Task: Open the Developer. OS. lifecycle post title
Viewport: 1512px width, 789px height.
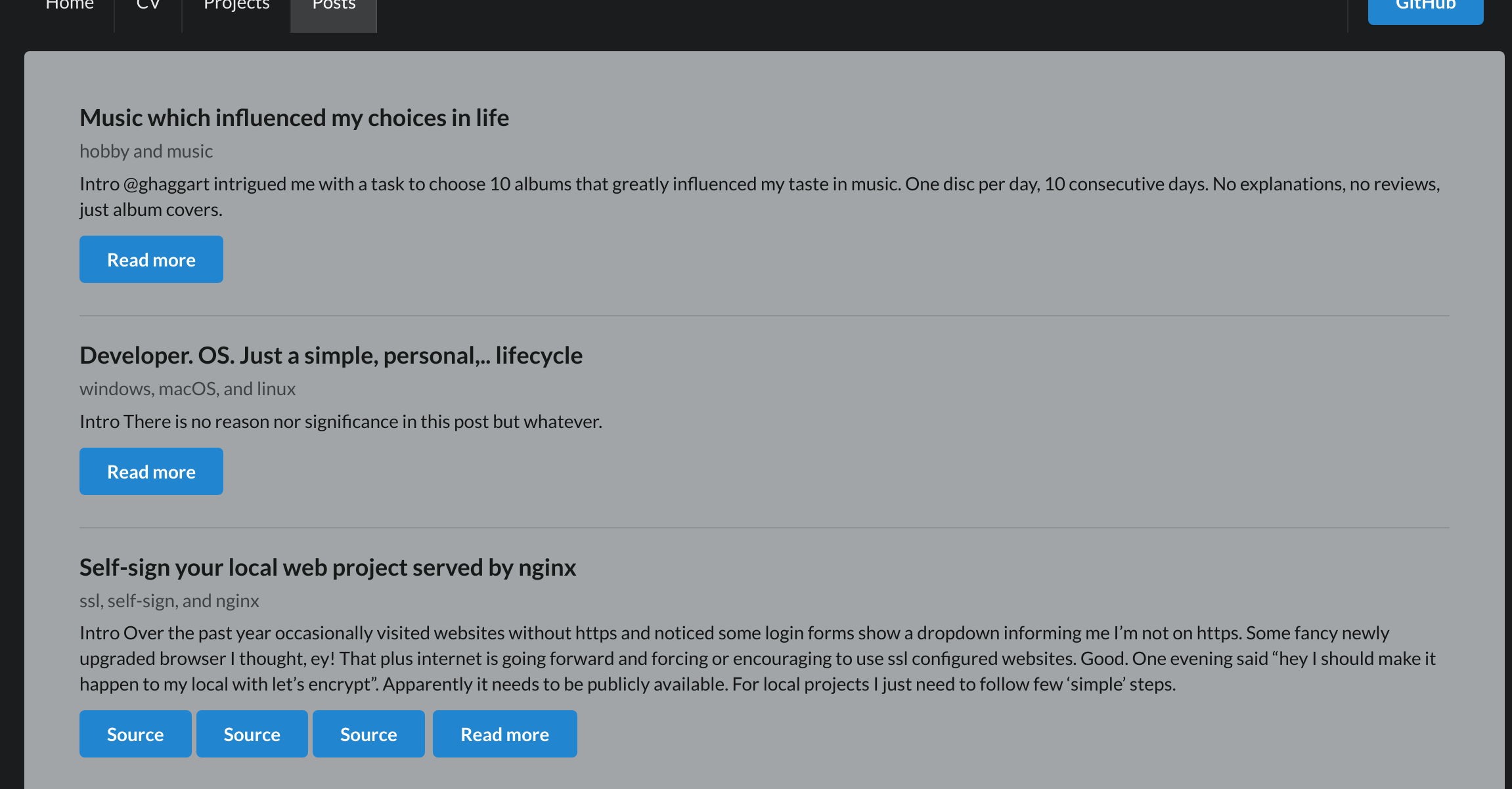Action: pos(331,356)
